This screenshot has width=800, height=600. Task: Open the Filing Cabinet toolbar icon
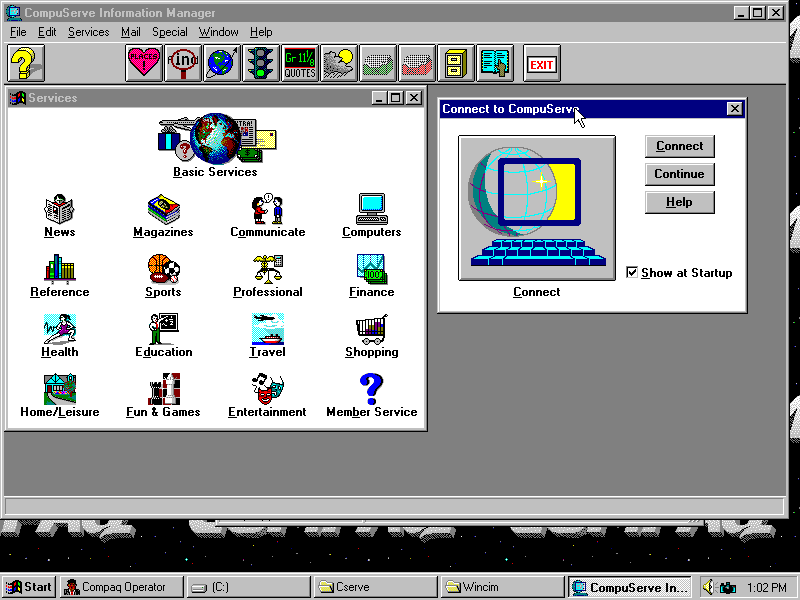(456, 63)
